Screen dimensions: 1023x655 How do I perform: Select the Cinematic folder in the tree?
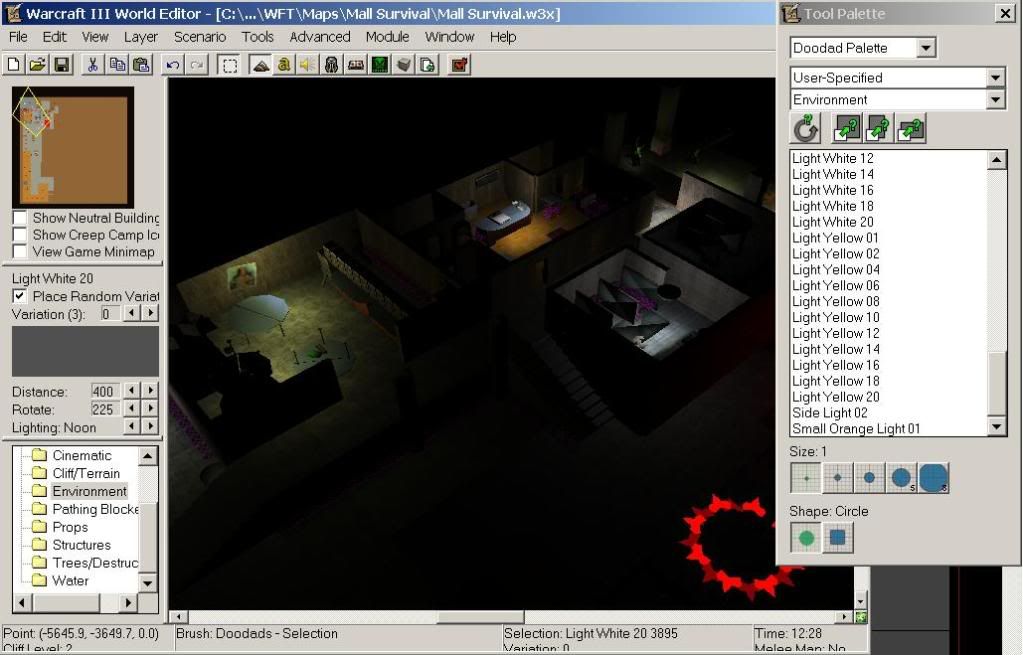[82, 455]
